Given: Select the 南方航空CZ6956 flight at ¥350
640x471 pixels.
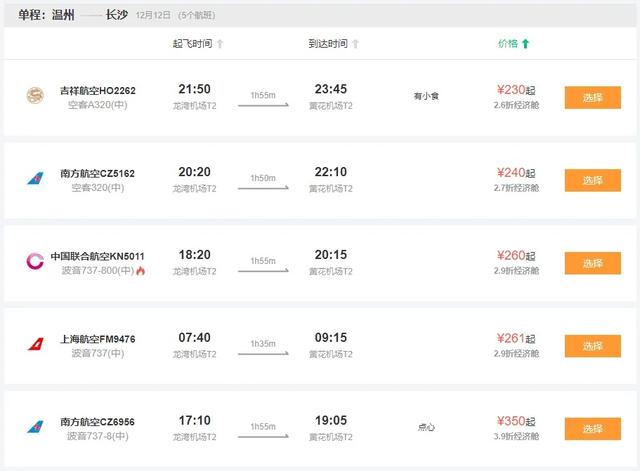Looking at the screenshot, I should [x=585, y=429].
